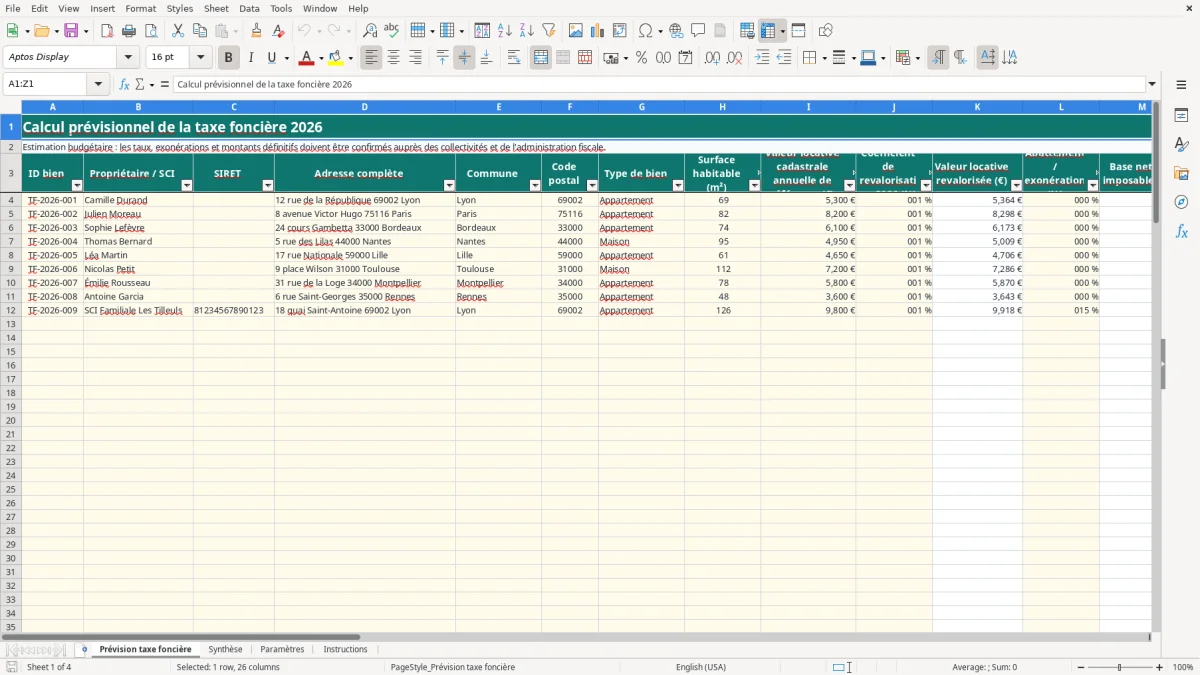
Task: Click the zoom slider handle
Action: pyautogui.click(x=1119, y=667)
